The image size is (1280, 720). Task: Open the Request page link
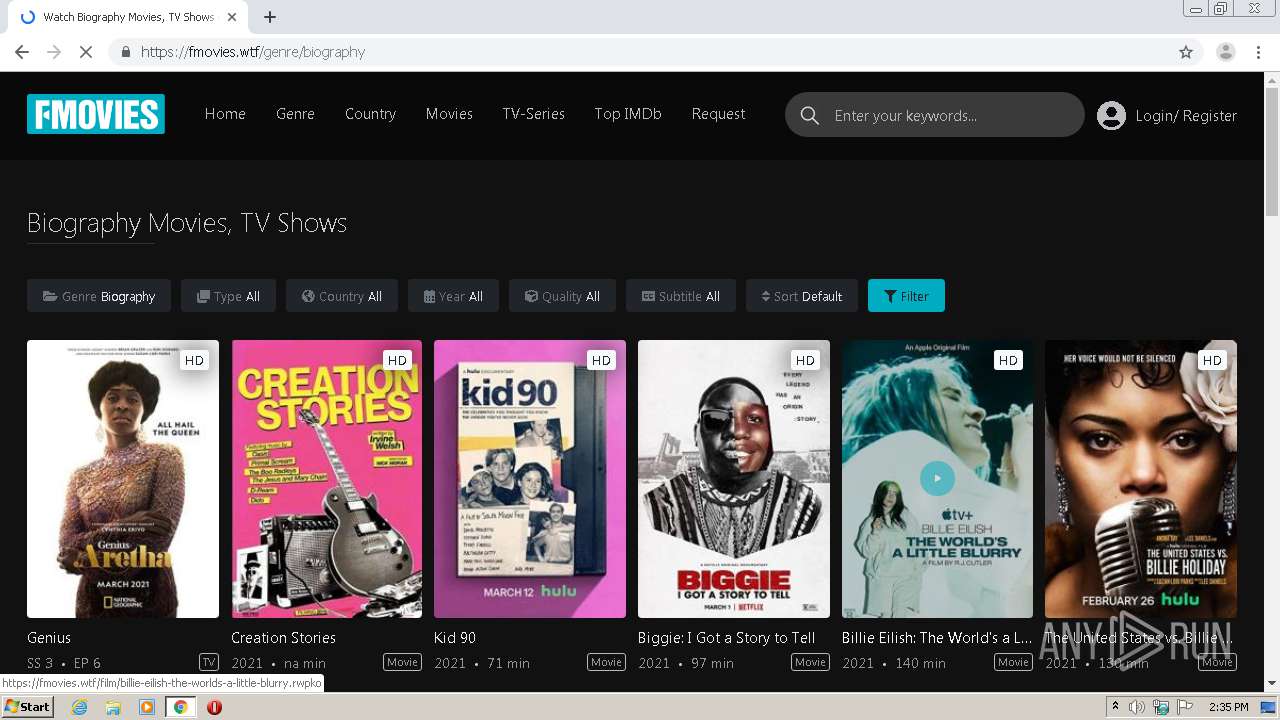pos(718,114)
